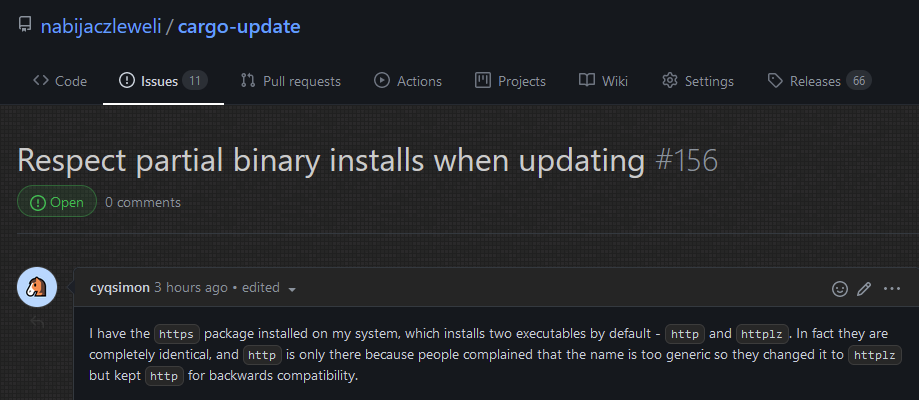The image size is (919, 400).
Task: Expand the edited history dropdown arrow
Action: pyautogui.click(x=292, y=289)
